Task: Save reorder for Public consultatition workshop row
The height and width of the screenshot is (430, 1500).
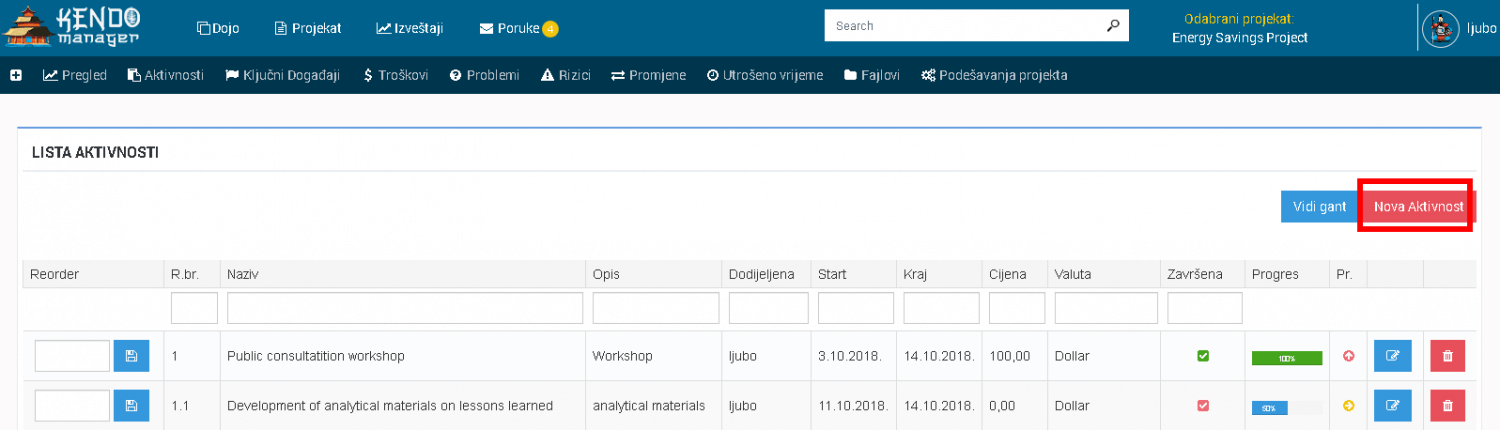Action: pyautogui.click(x=131, y=356)
